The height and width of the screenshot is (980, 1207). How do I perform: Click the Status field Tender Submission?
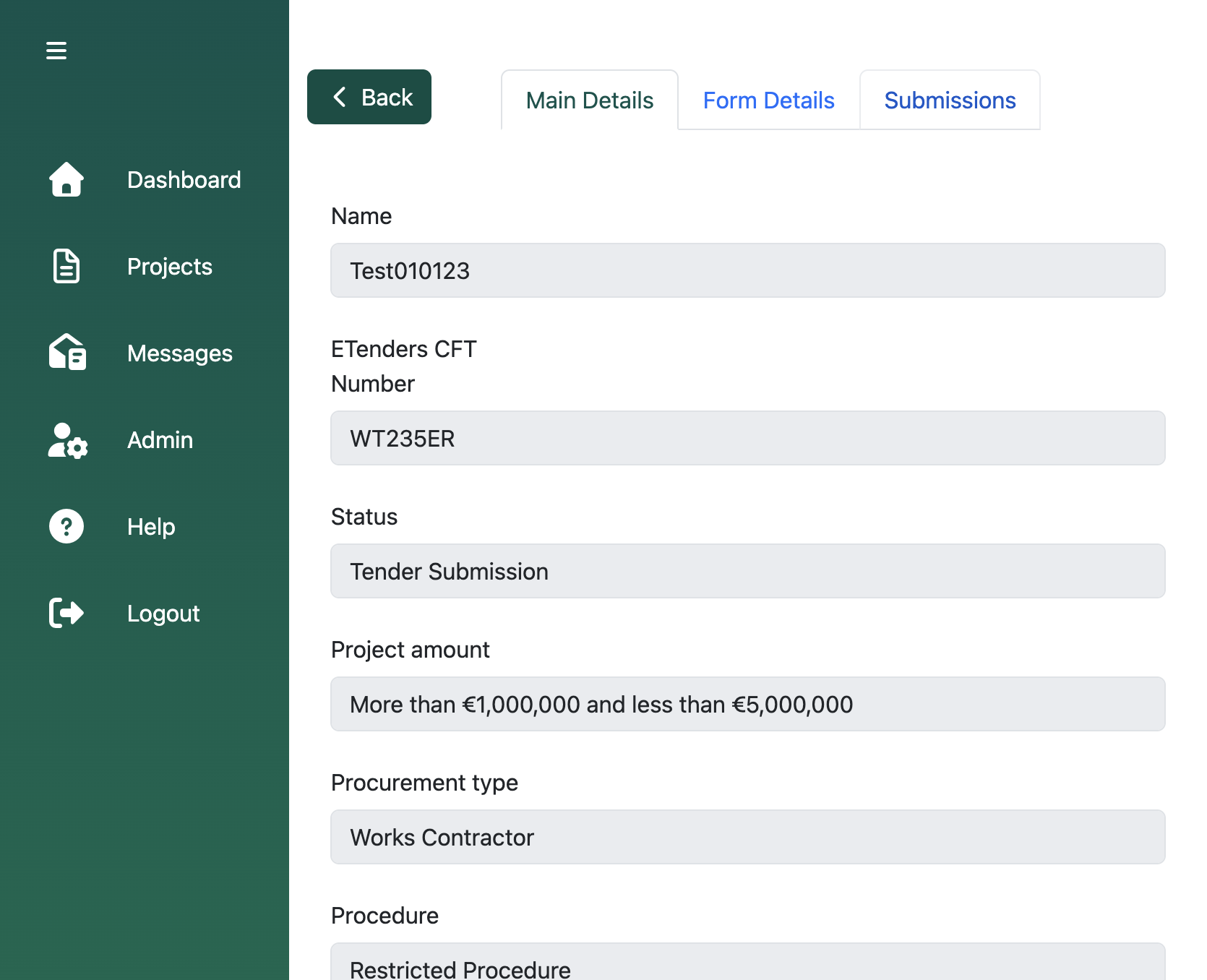748,571
